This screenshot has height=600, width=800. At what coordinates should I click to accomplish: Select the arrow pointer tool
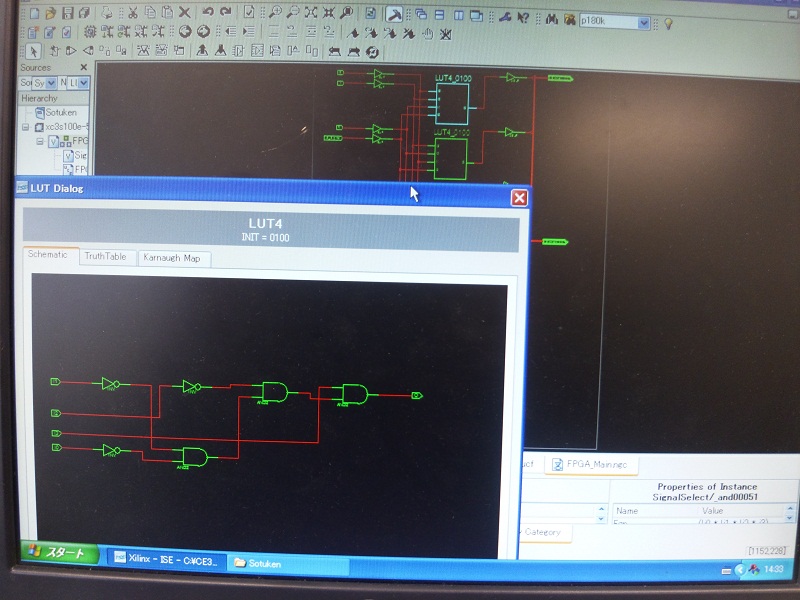pyautogui.click(x=33, y=51)
